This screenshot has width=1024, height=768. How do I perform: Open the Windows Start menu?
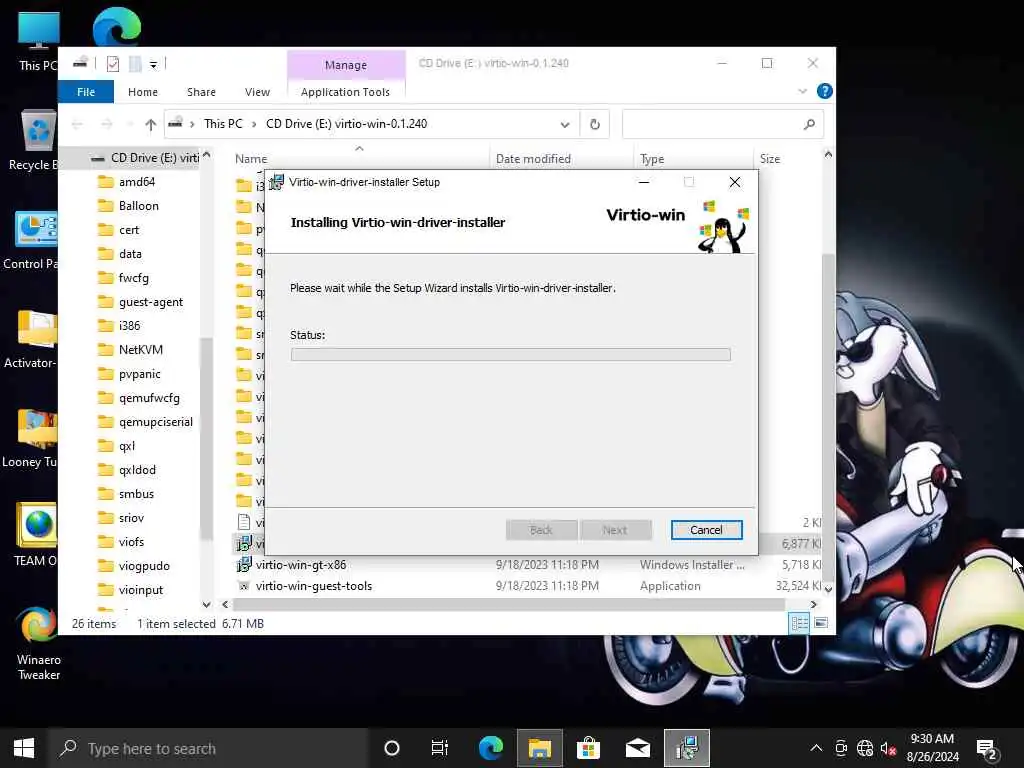pos(24,748)
